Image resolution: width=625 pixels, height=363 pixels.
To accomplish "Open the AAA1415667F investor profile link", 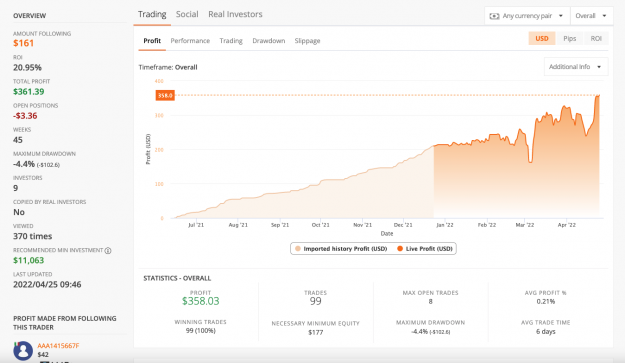I will click(x=58, y=346).
